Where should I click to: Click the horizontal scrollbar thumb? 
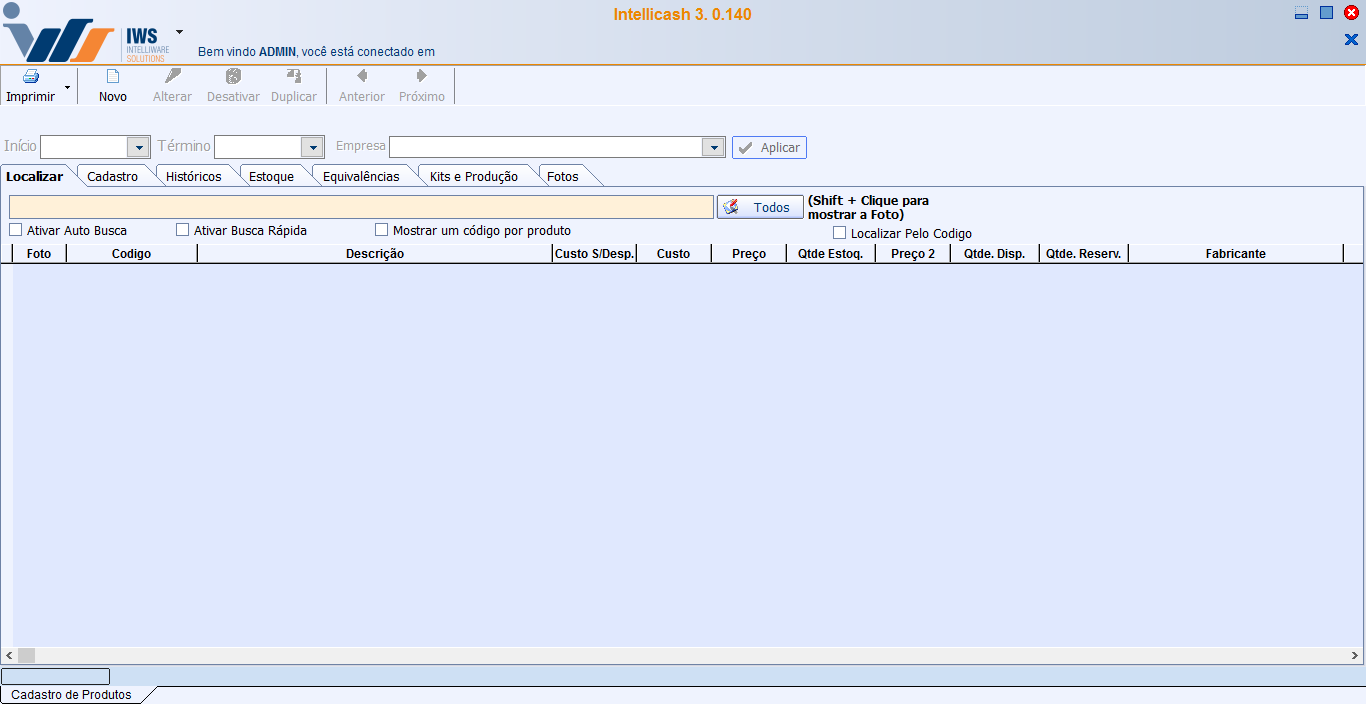coord(27,656)
